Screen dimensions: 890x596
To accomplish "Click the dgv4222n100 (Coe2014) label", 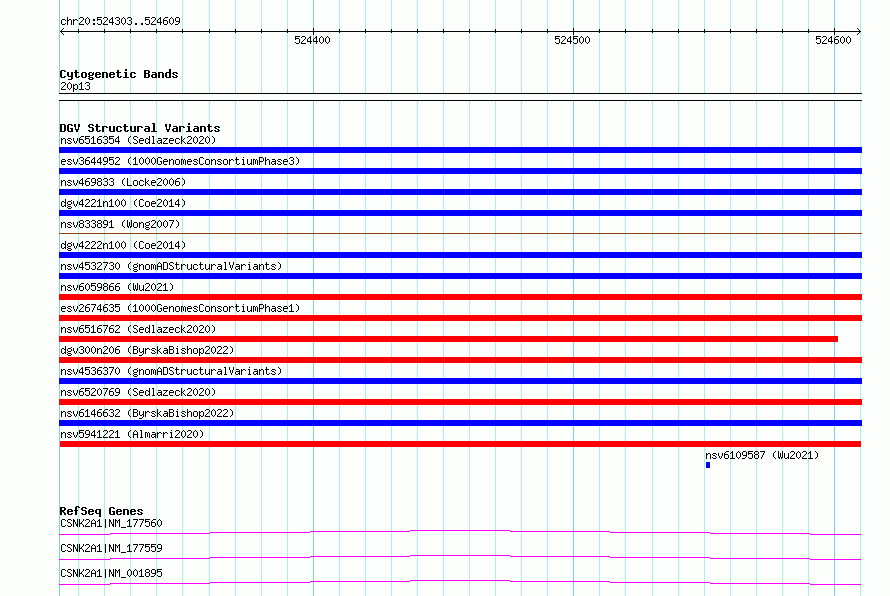I will pyautogui.click(x=123, y=245).
